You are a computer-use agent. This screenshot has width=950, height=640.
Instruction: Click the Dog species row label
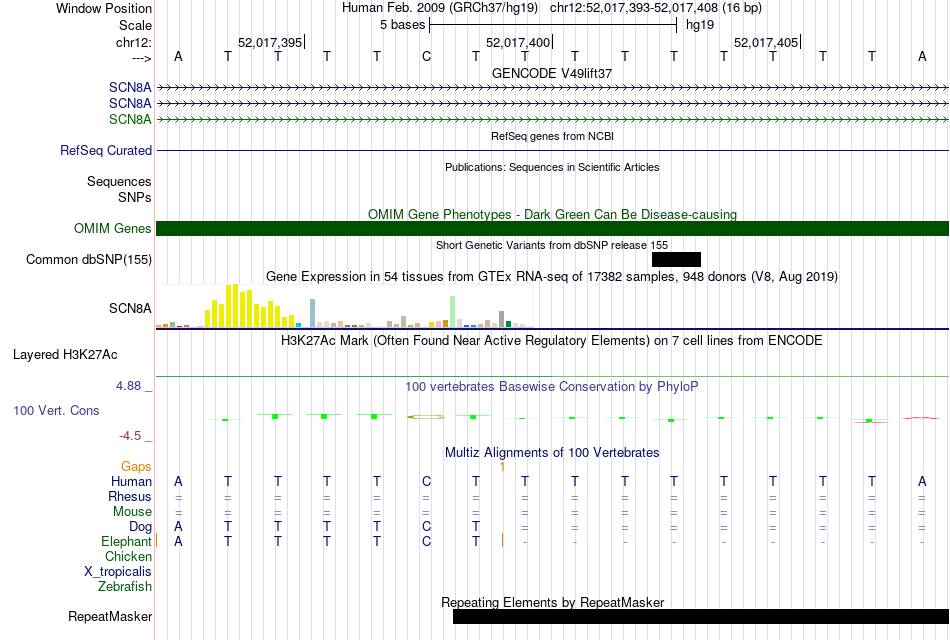pyautogui.click(x=140, y=527)
